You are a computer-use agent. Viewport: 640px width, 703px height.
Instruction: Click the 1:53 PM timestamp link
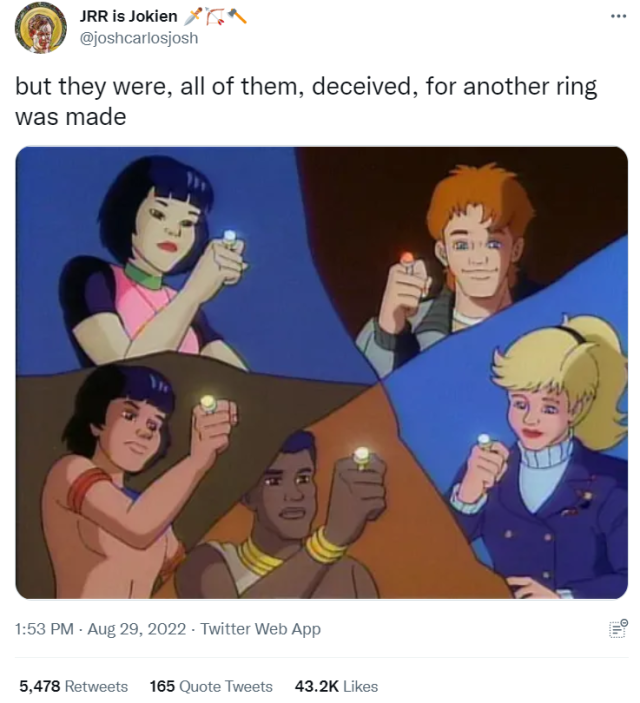tap(44, 629)
